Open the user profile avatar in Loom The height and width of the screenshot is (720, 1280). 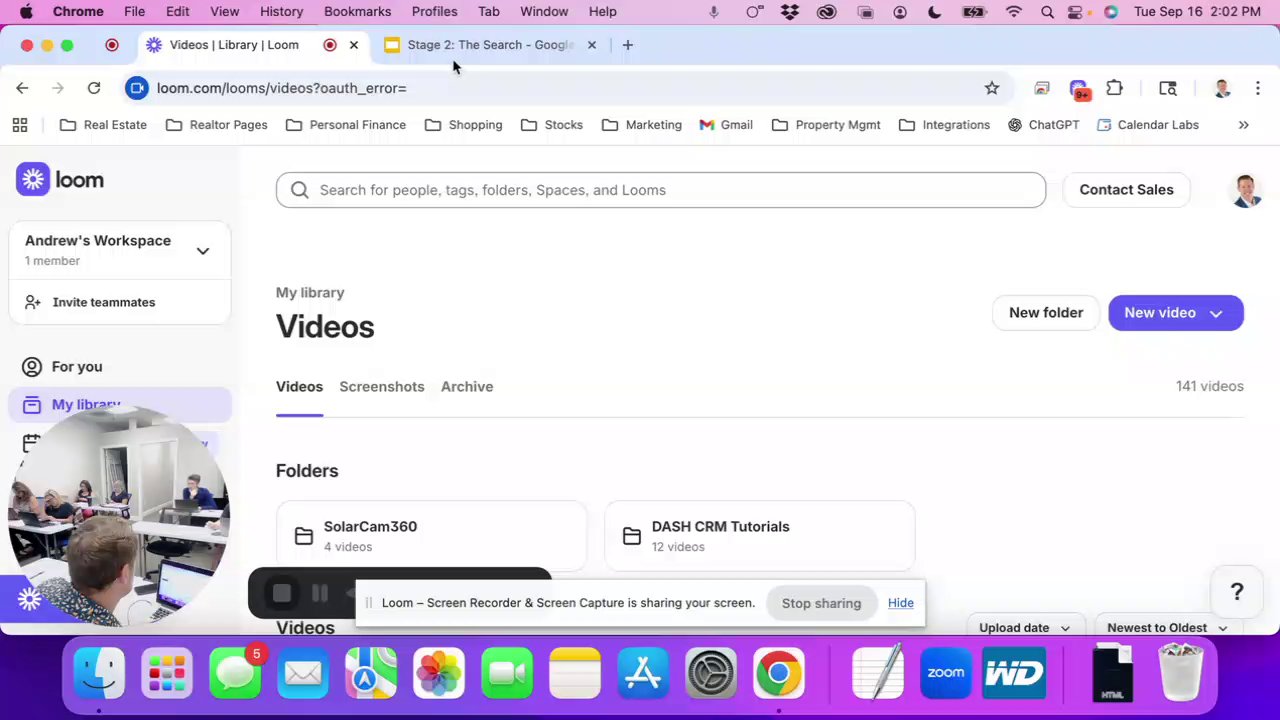(x=1246, y=190)
